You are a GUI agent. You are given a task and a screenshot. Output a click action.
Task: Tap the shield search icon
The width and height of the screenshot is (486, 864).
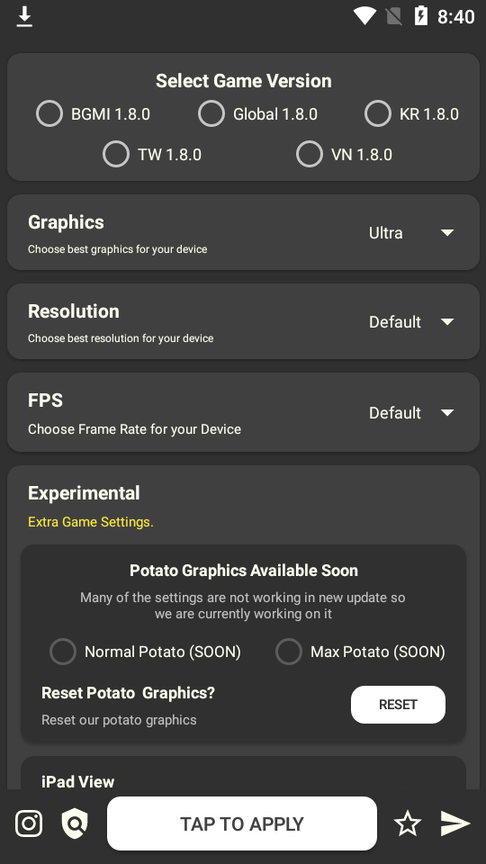pos(75,824)
